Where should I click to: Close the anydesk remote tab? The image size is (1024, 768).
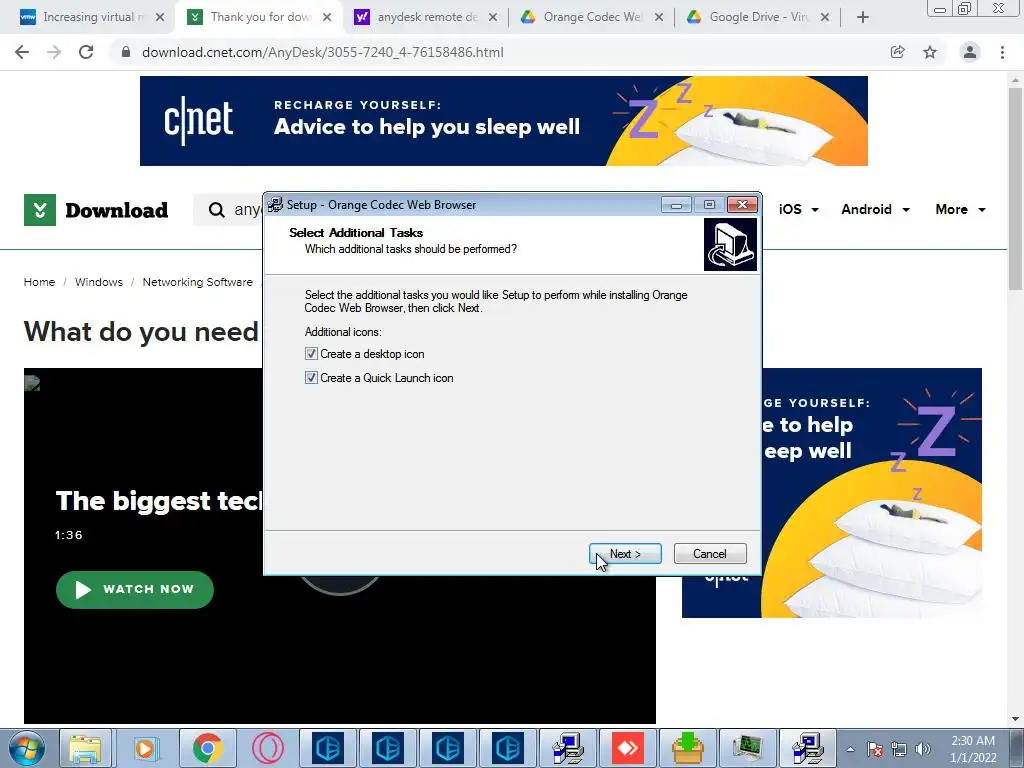(493, 17)
